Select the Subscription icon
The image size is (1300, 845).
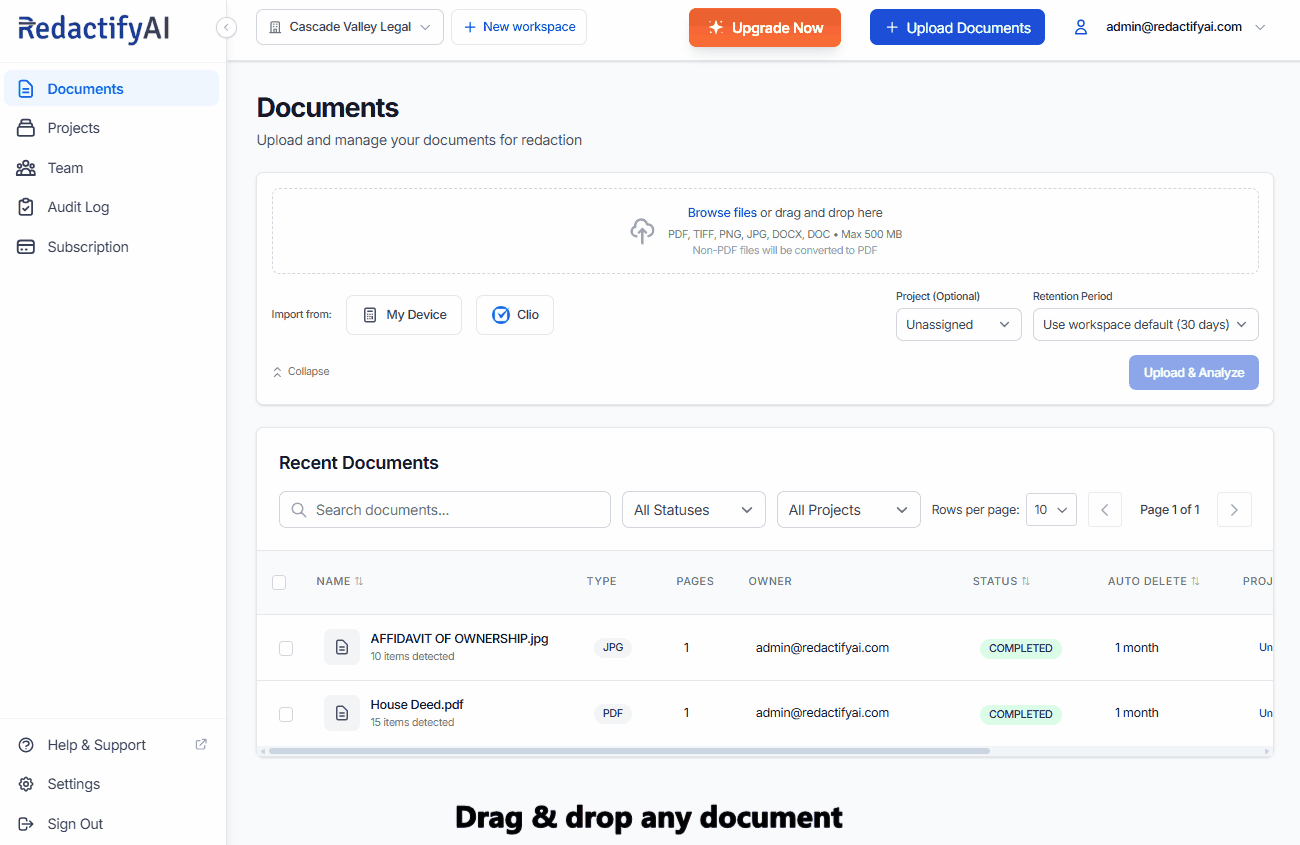coord(25,246)
